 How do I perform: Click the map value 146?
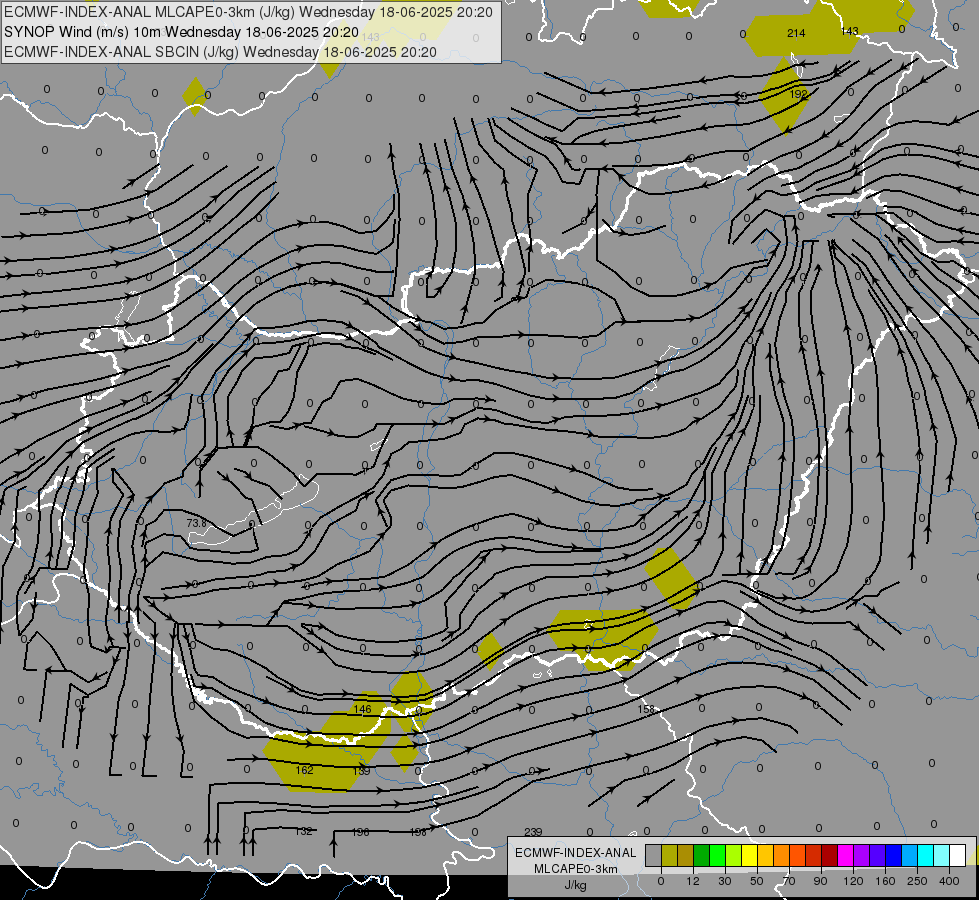point(362,709)
